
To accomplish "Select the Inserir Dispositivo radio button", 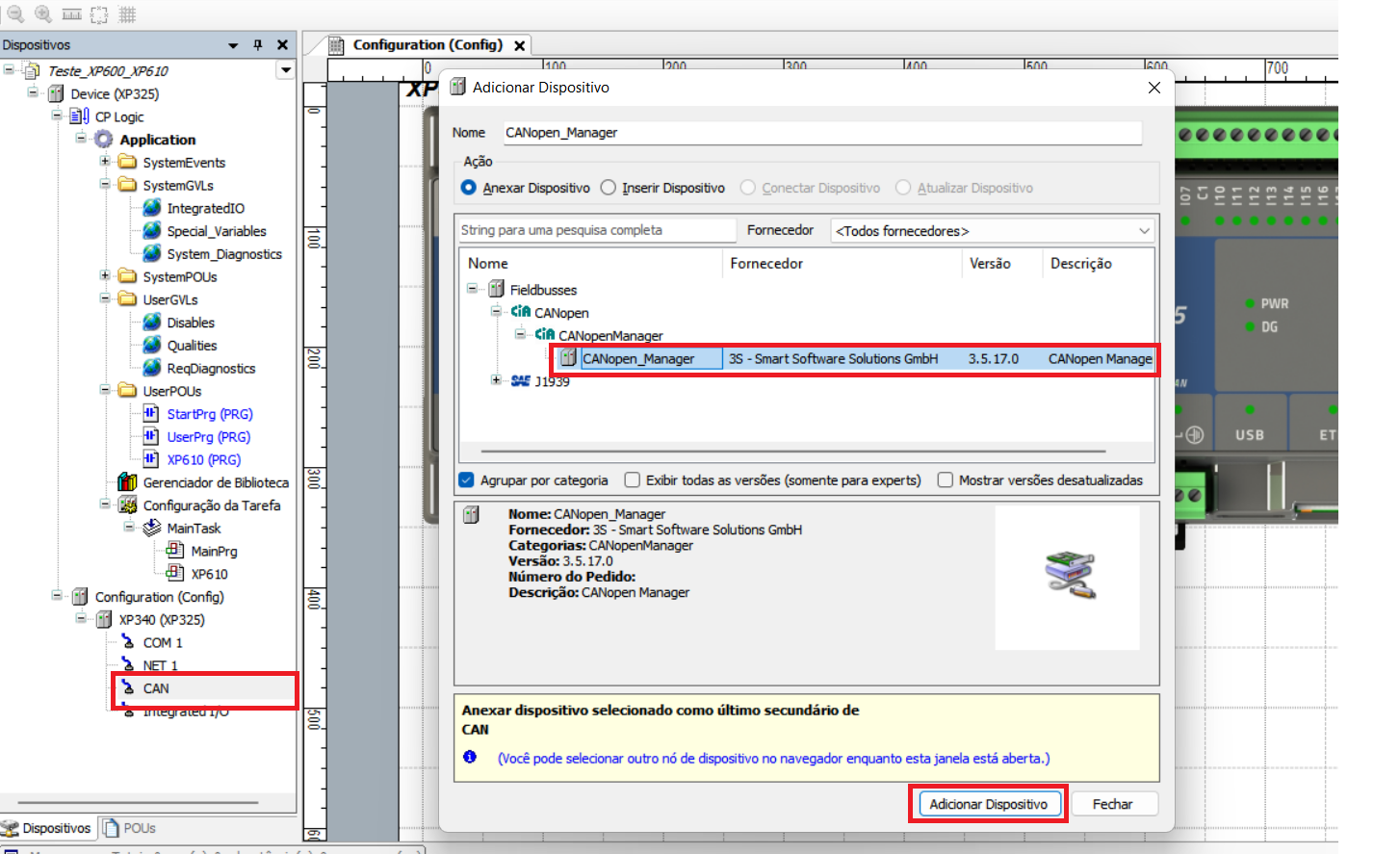I will (609, 188).
